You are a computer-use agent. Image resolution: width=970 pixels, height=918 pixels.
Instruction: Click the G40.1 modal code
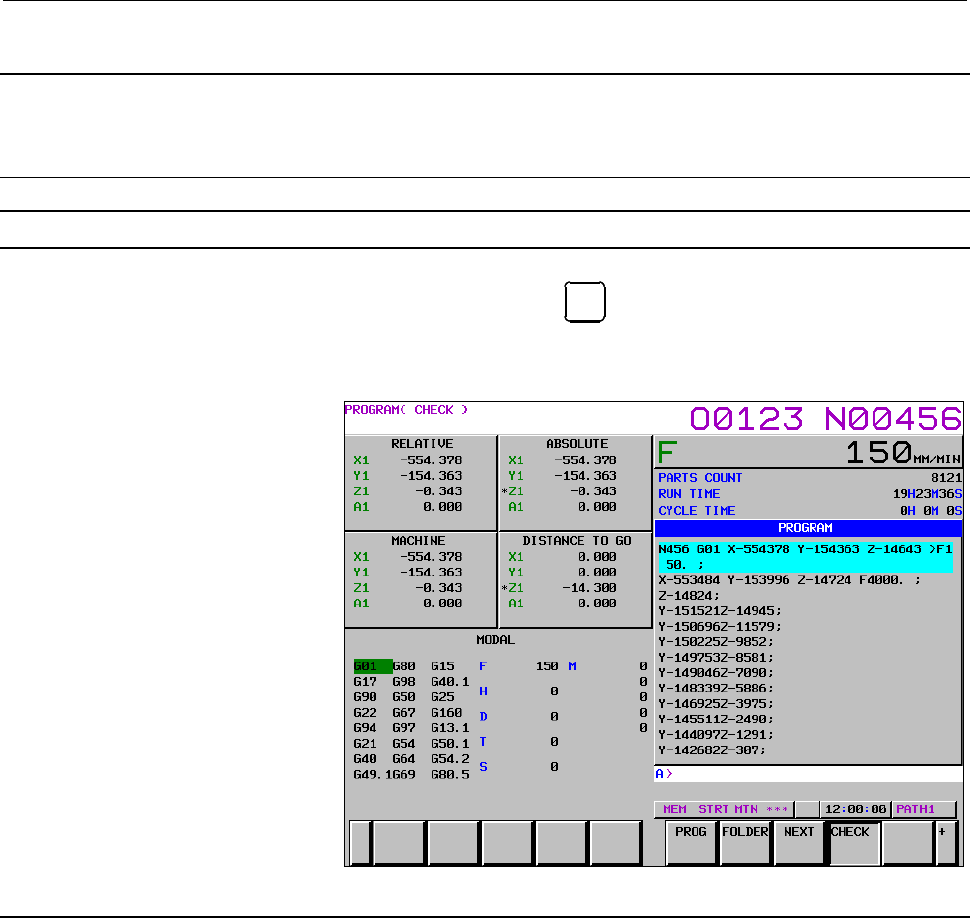pos(450,682)
